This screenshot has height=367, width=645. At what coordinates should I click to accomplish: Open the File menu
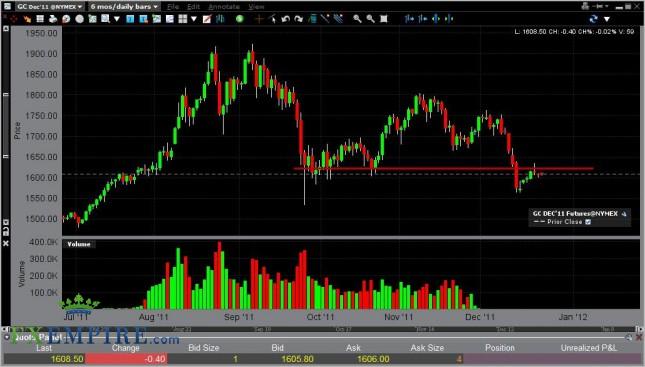173,7
